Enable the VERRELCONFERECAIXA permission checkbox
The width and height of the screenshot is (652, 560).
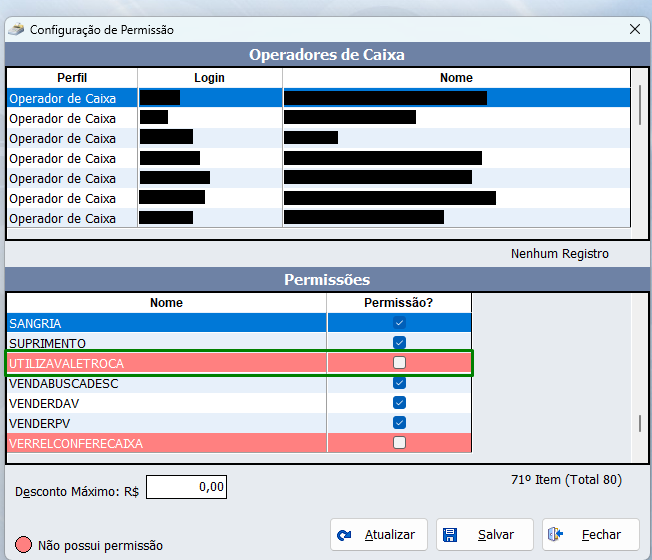pos(399,443)
